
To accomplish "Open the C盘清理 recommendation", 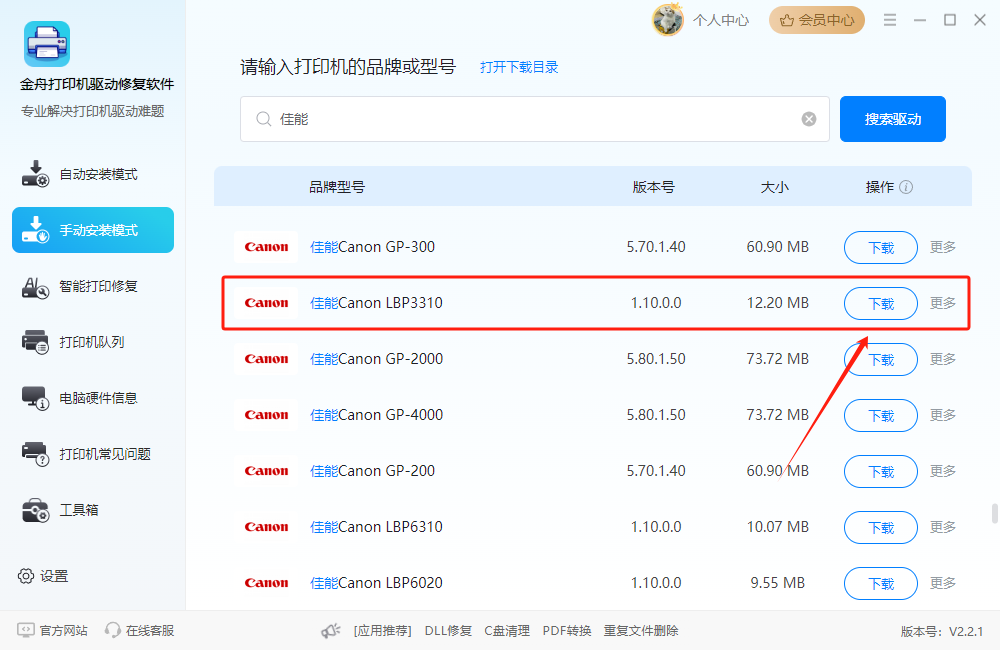I will click(507, 631).
